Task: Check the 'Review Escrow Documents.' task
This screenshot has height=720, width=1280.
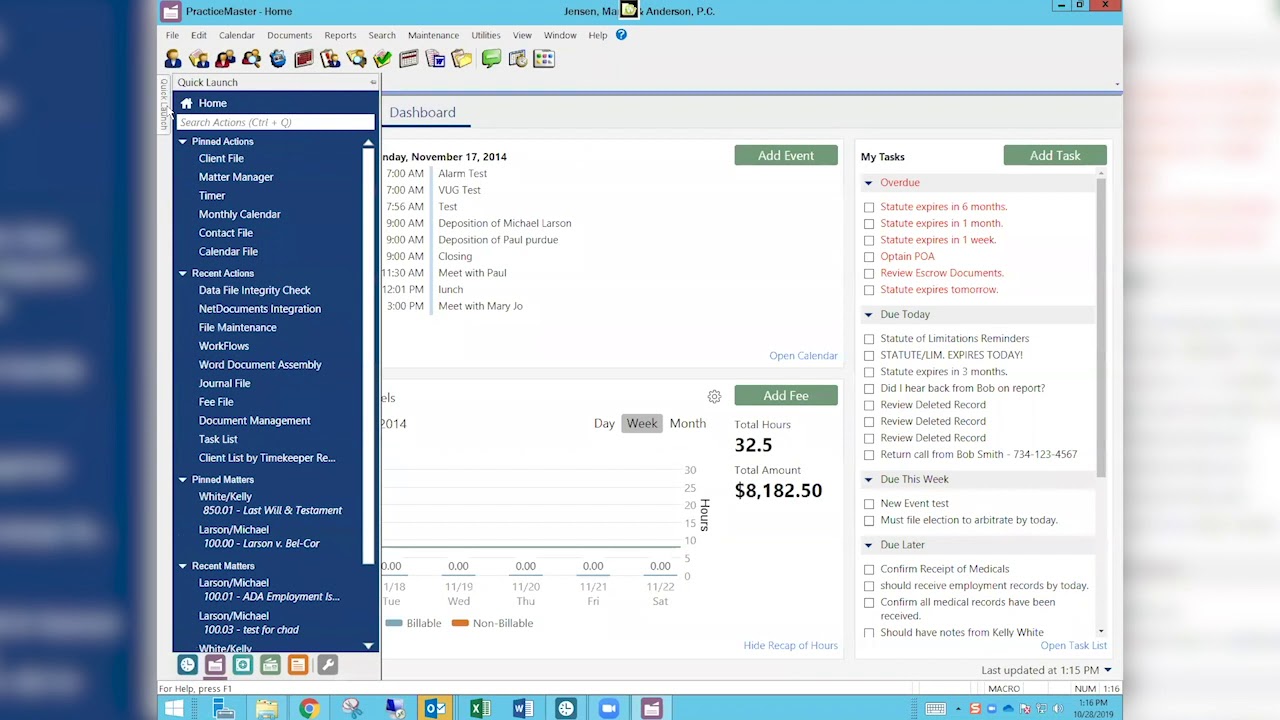Action: pos(869,273)
